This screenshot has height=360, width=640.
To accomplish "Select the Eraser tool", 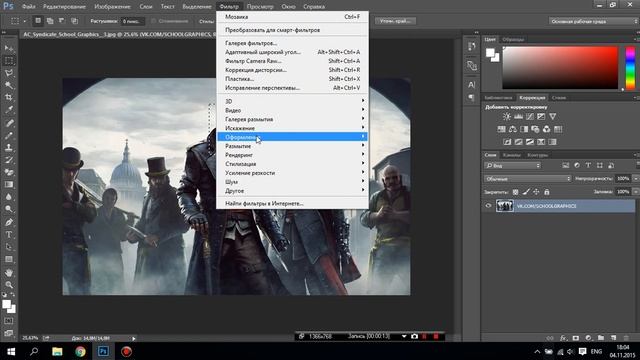I will pos(9,172).
